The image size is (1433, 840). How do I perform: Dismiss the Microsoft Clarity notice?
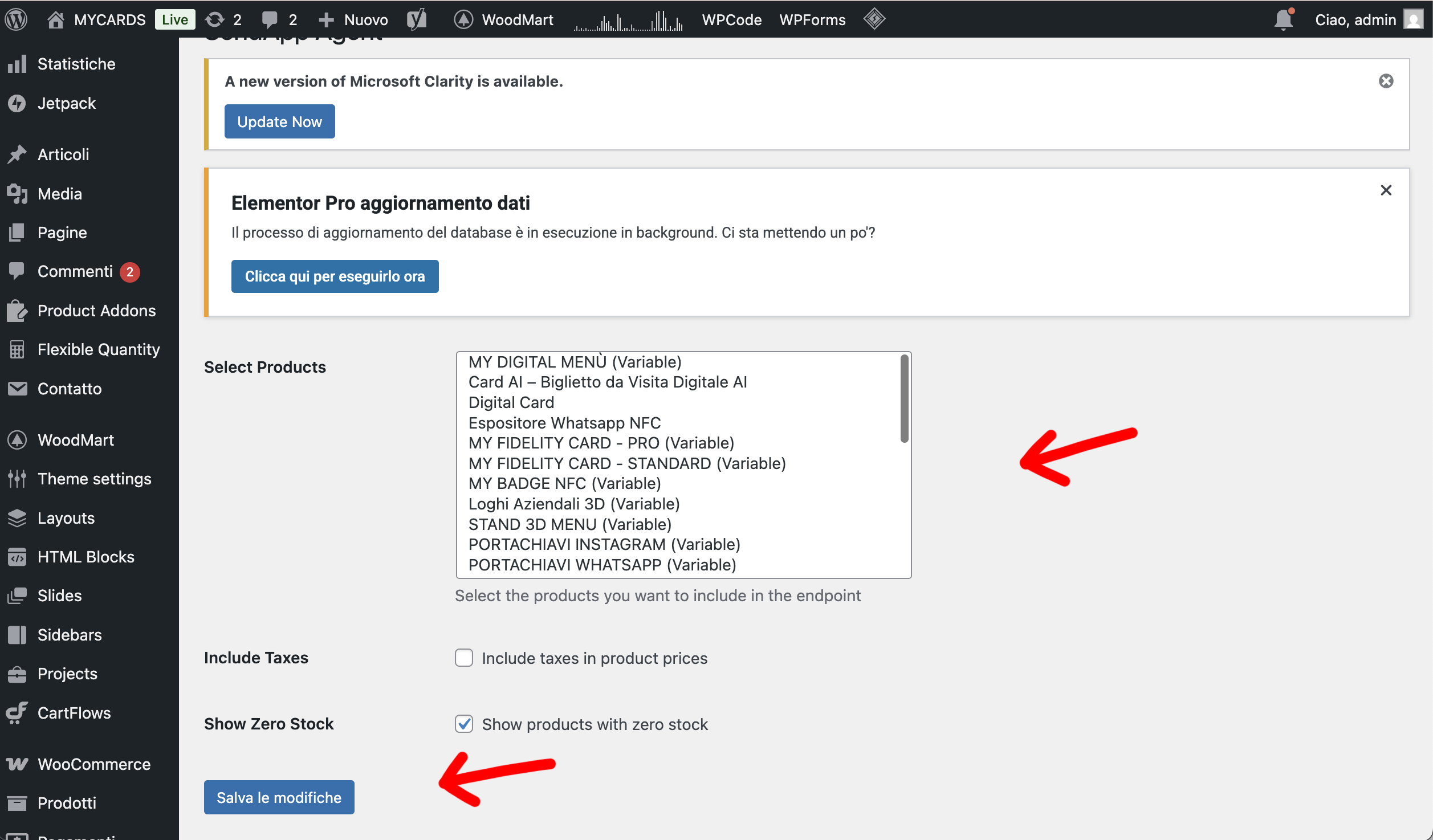1386,81
